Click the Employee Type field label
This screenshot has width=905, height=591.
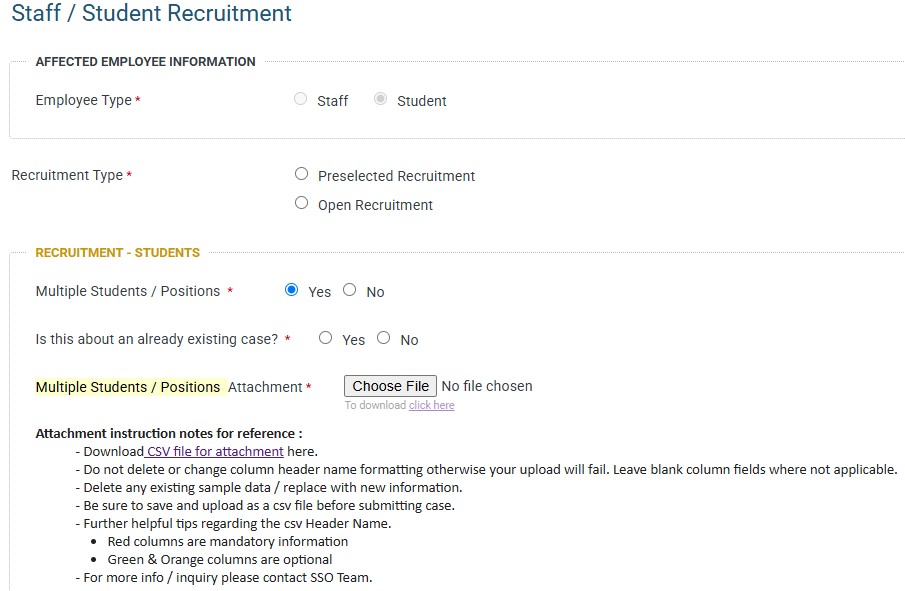click(x=84, y=101)
